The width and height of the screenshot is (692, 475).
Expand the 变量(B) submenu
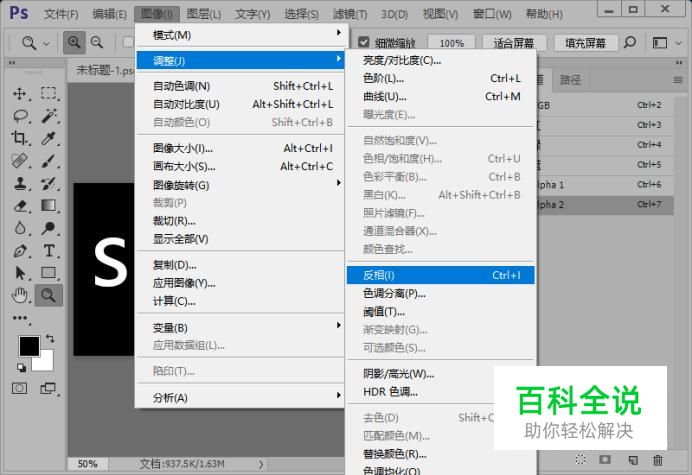[241, 328]
